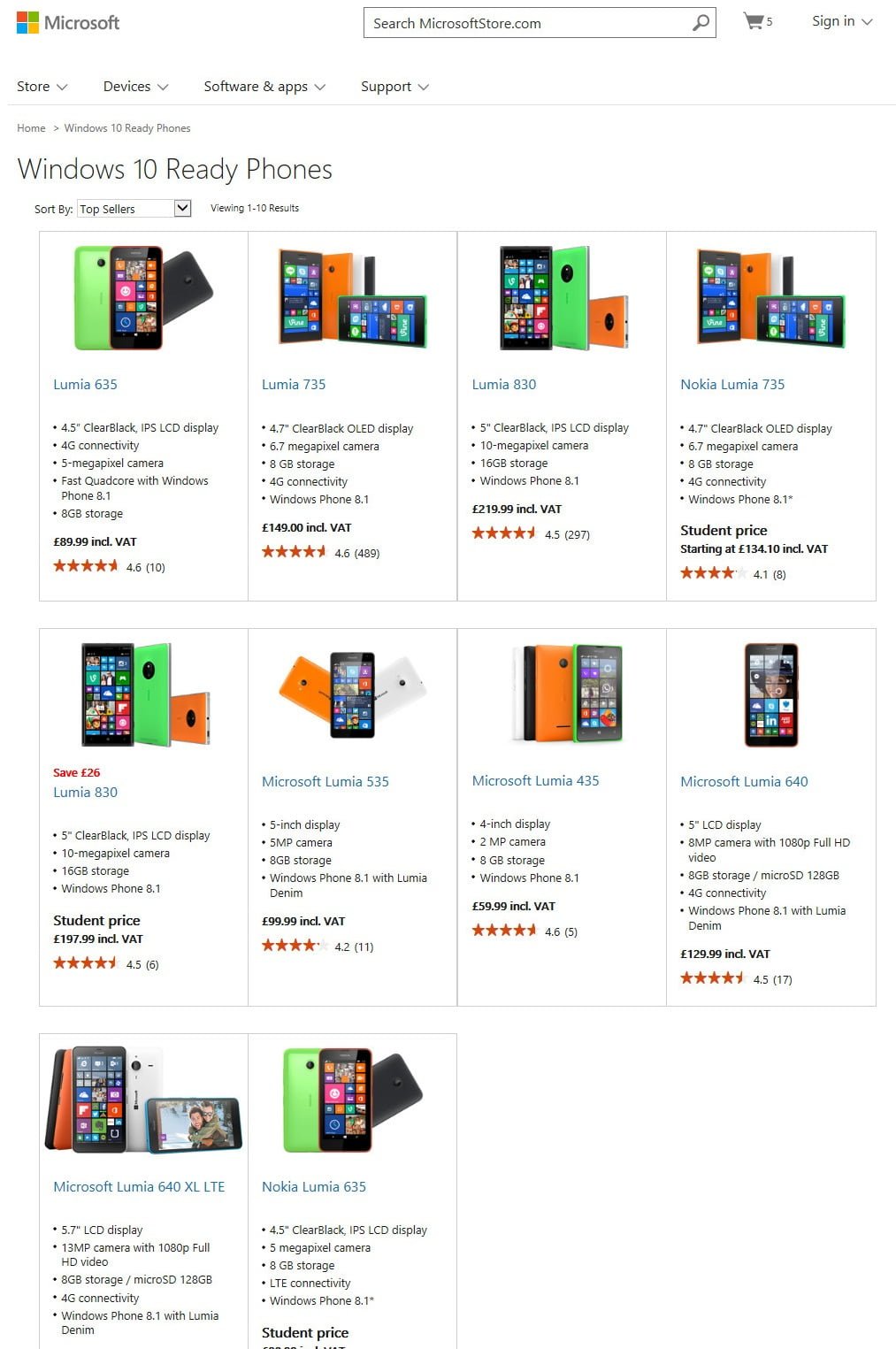
Task: Click the search magnifier icon
Action: click(701, 23)
